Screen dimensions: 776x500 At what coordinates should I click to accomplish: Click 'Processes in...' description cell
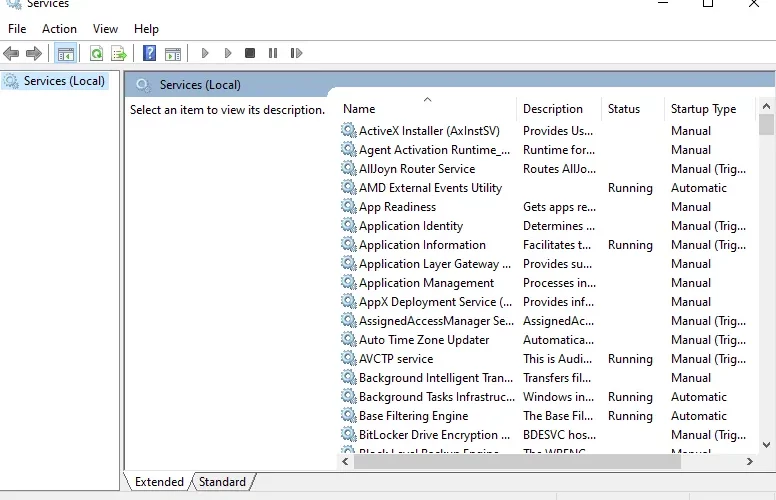click(559, 283)
